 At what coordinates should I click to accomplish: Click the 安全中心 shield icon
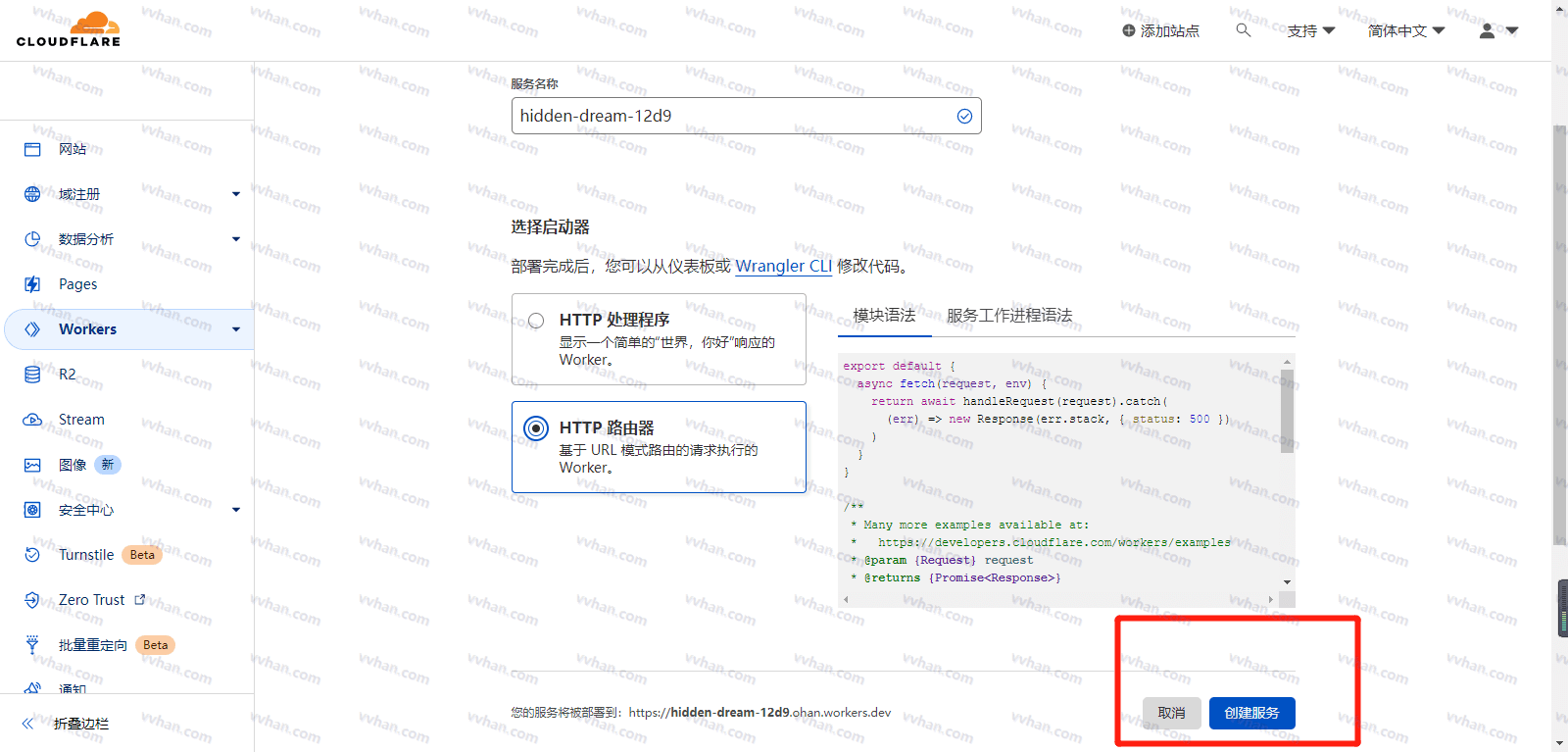point(32,510)
